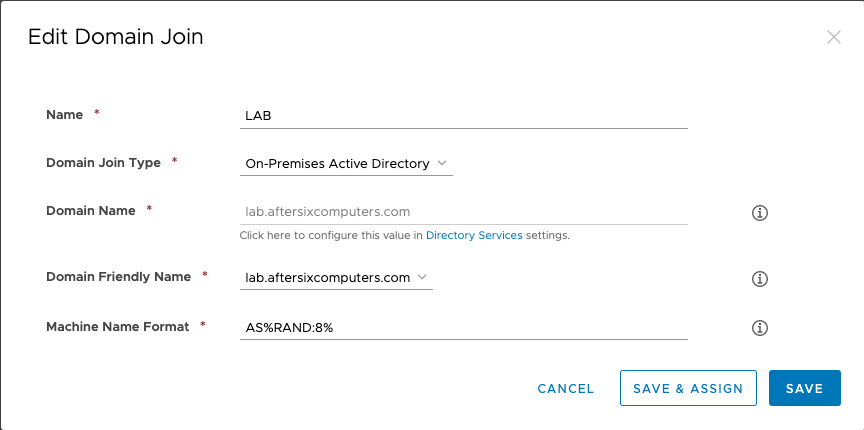Click the Machine Name Format text field
This screenshot has width=864, height=430.
click(463, 328)
